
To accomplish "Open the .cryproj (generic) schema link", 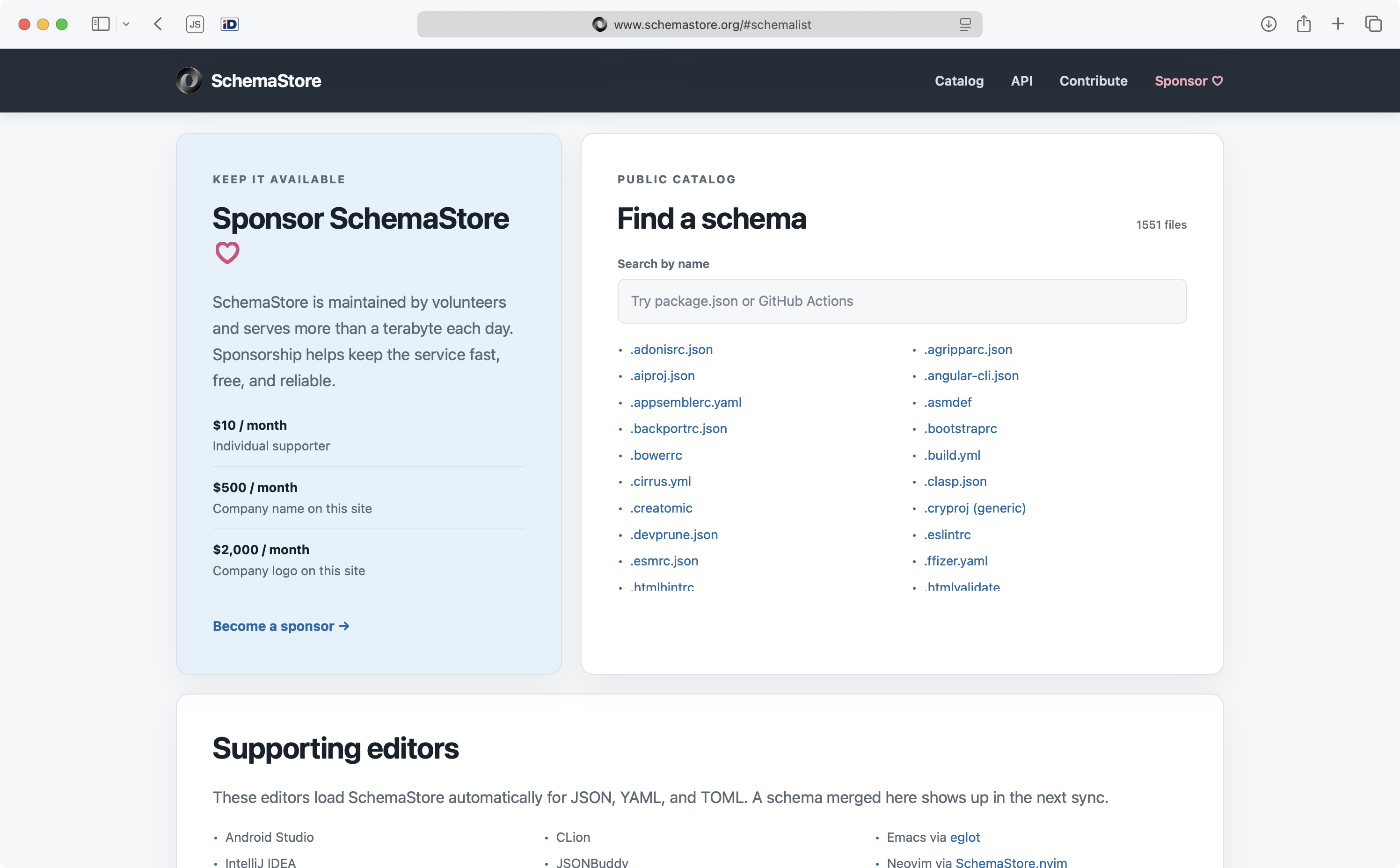I will tap(975, 508).
